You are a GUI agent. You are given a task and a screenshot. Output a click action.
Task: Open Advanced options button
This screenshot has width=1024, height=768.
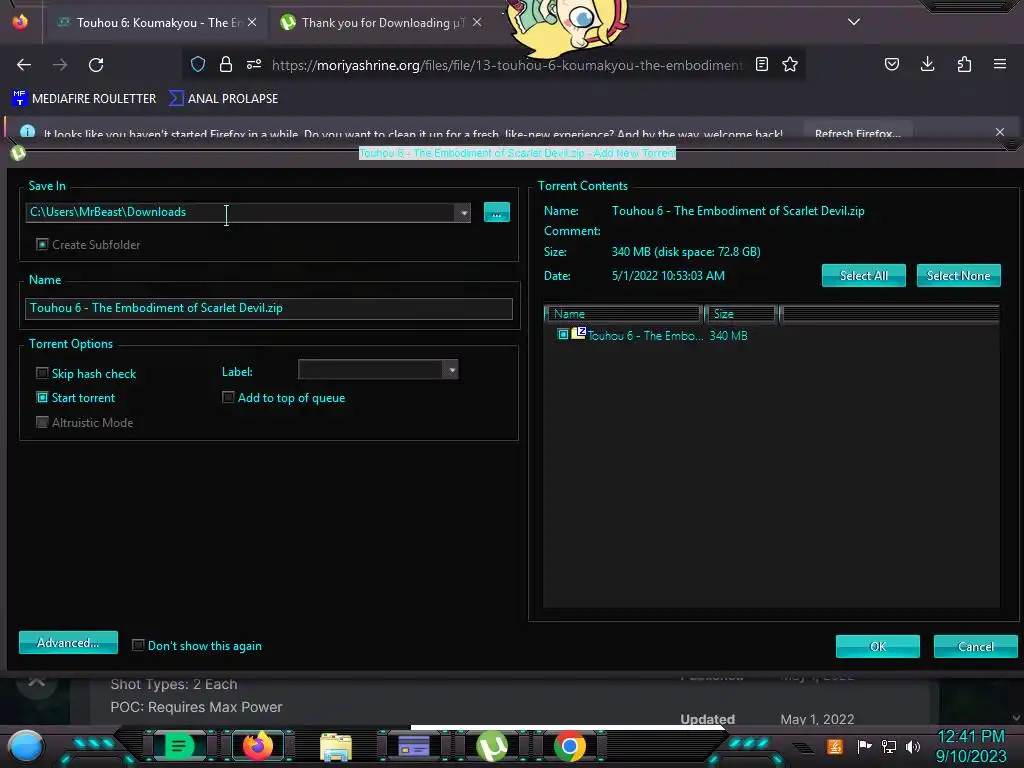click(x=69, y=643)
